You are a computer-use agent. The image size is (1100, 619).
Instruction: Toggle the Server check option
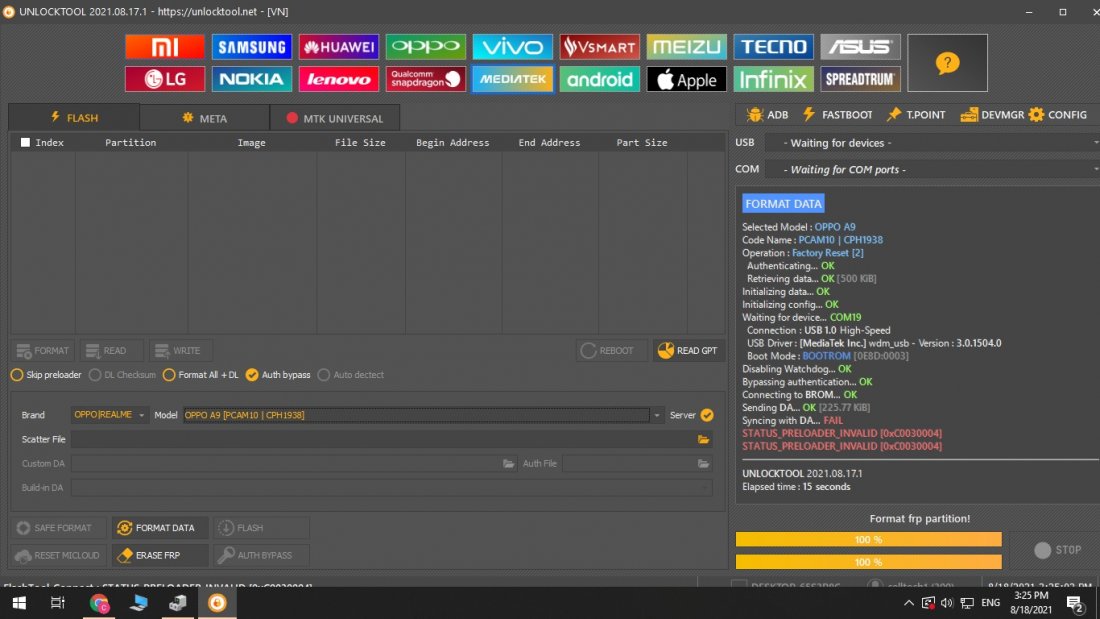tap(707, 415)
